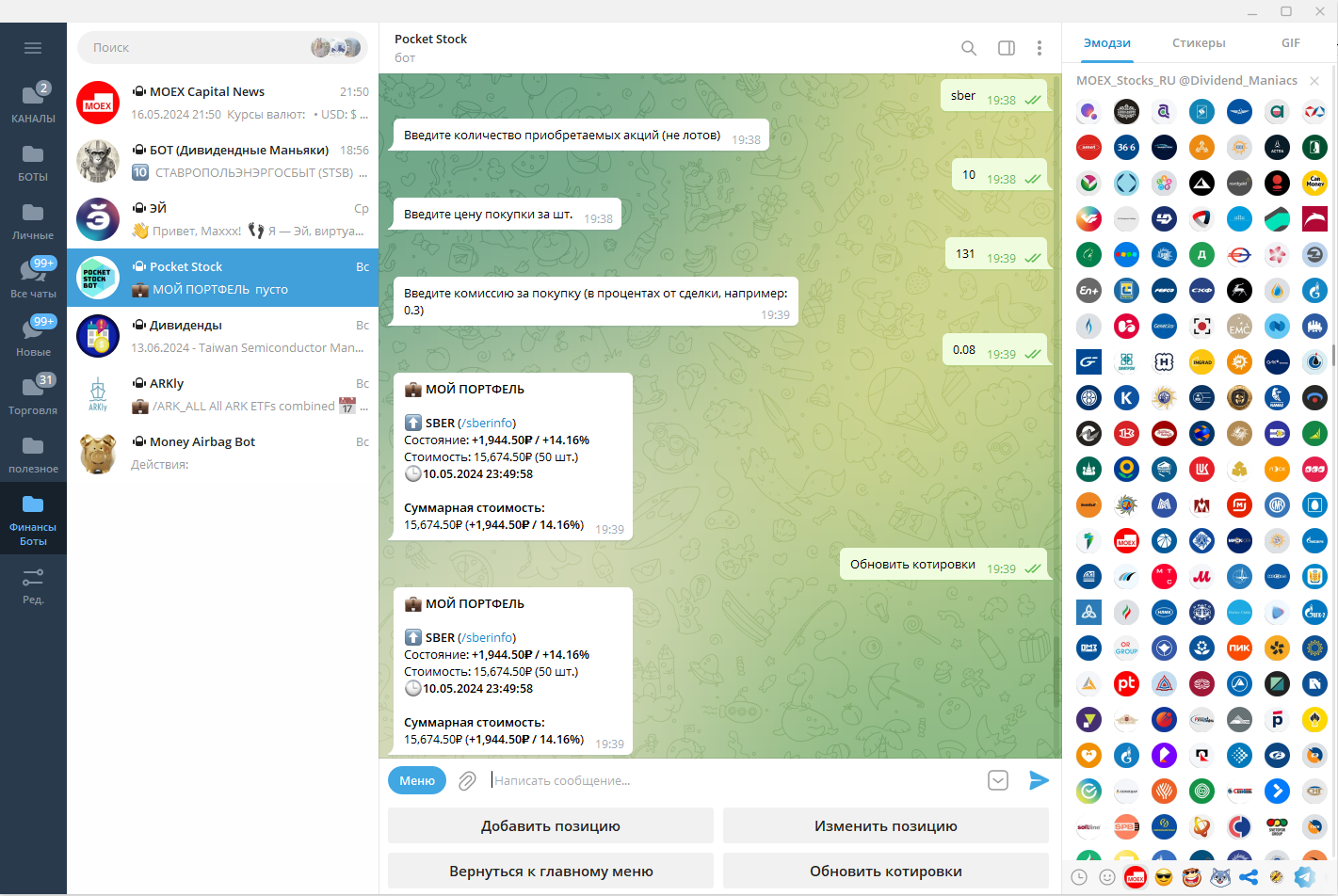The width and height of the screenshot is (1338, 896).
Task: Toggle the bot keyboard button panel
Action: tap(998, 780)
